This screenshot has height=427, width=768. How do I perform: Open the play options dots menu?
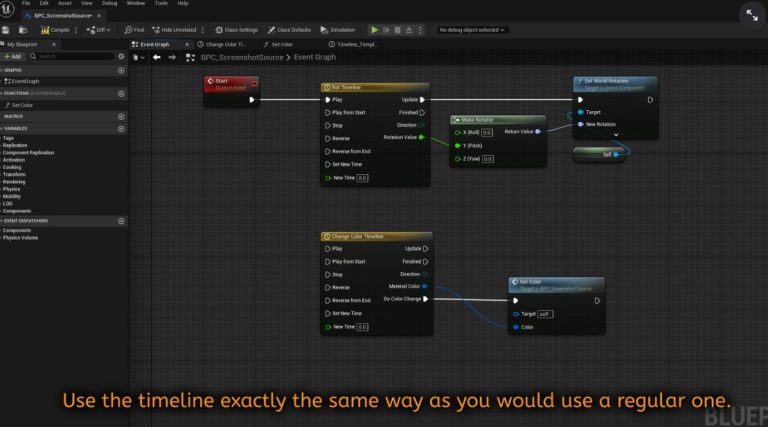point(420,30)
